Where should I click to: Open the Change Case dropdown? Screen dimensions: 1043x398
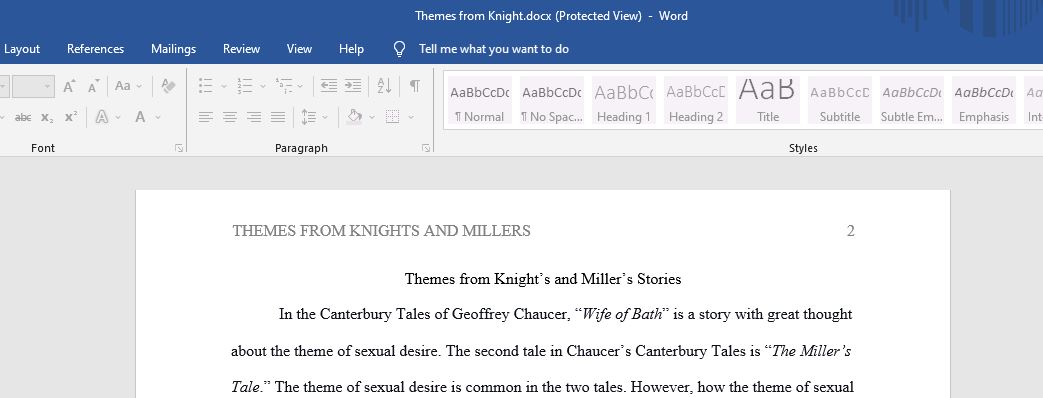tap(128, 86)
